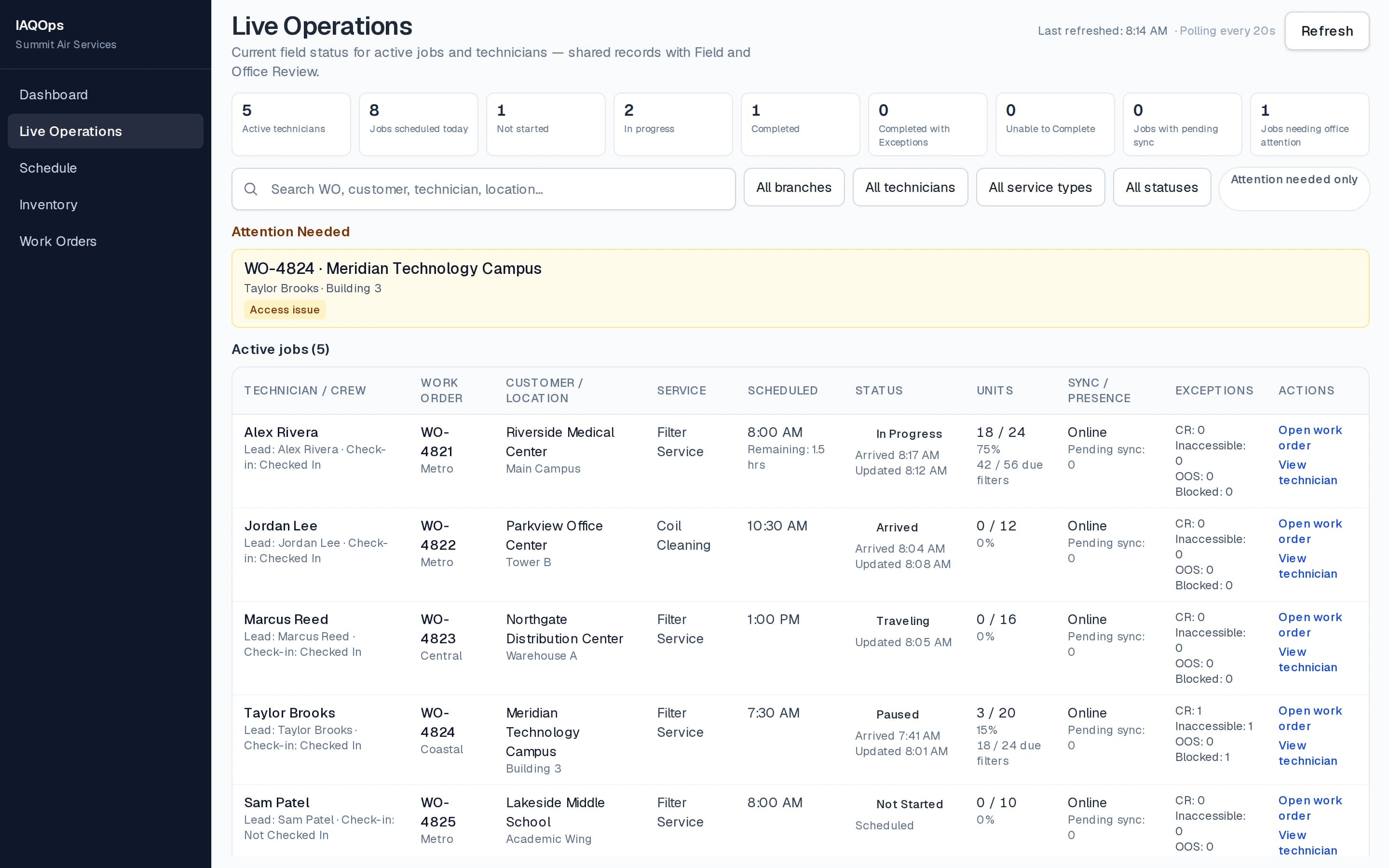Click Jobs with pending sync card

[1183, 124]
